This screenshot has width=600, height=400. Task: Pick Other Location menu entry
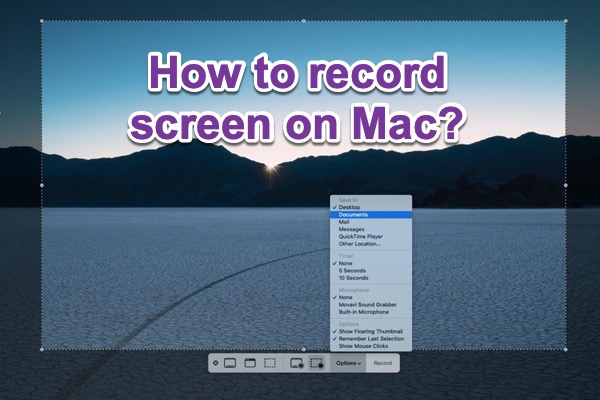[359, 244]
